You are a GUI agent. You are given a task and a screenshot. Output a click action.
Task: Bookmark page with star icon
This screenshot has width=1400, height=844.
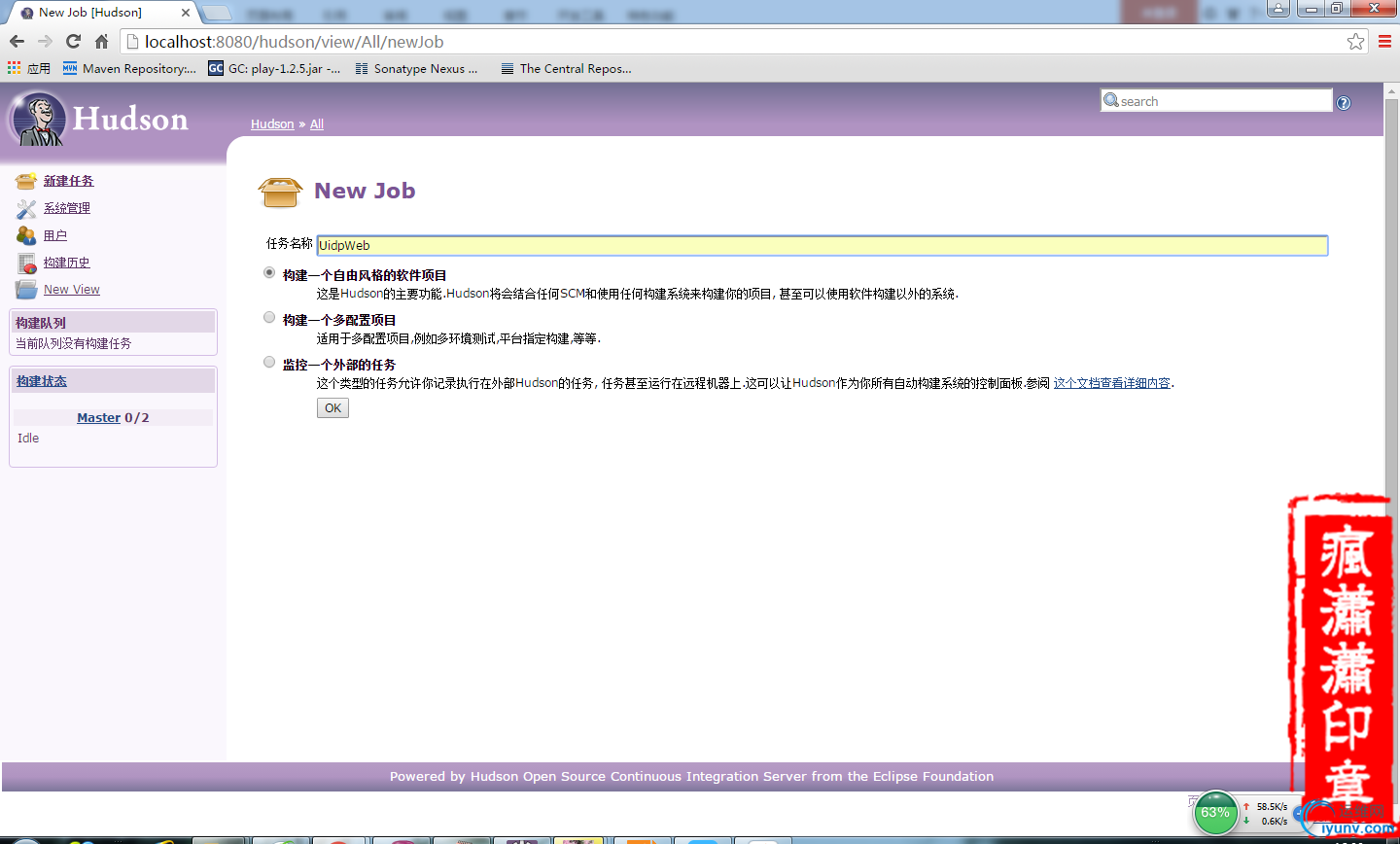(1355, 41)
